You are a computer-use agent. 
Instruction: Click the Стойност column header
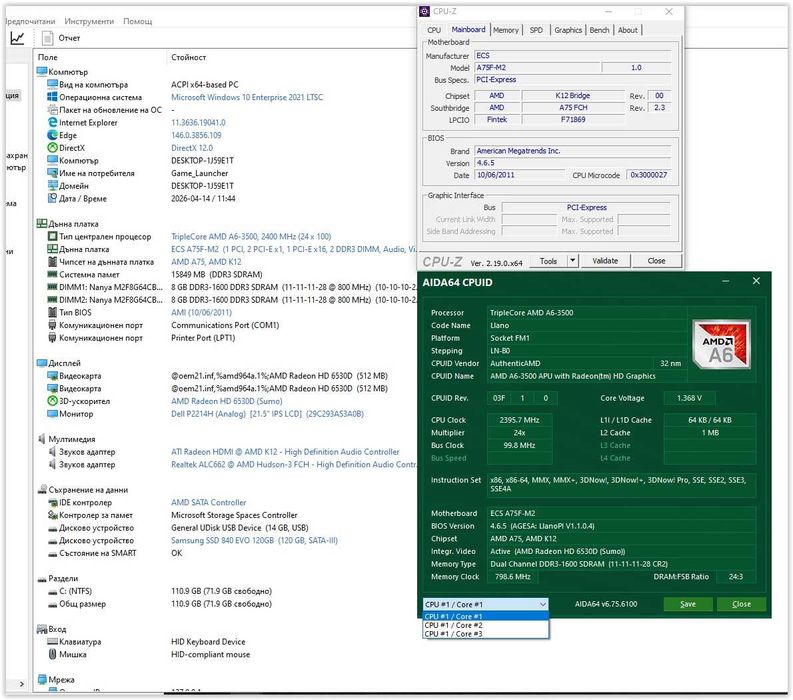click(188, 57)
